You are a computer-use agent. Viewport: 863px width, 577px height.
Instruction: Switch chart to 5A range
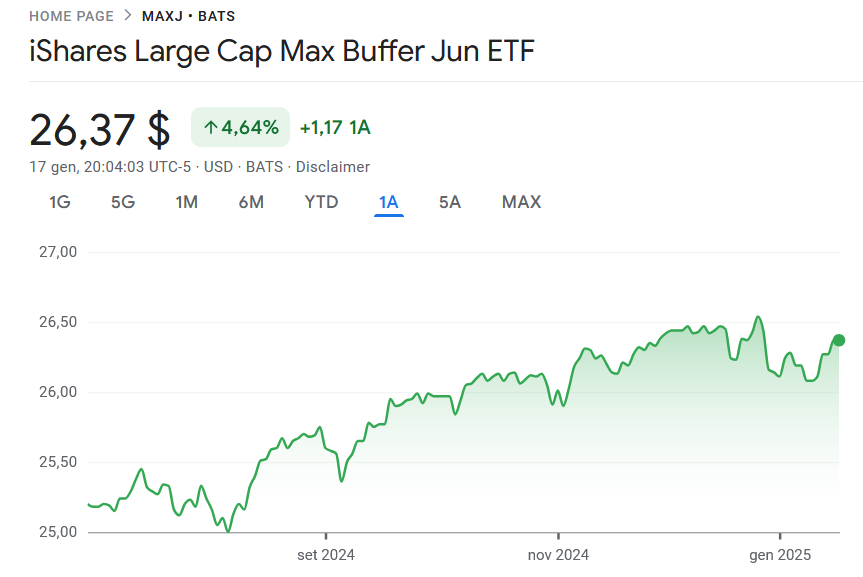[450, 202]
